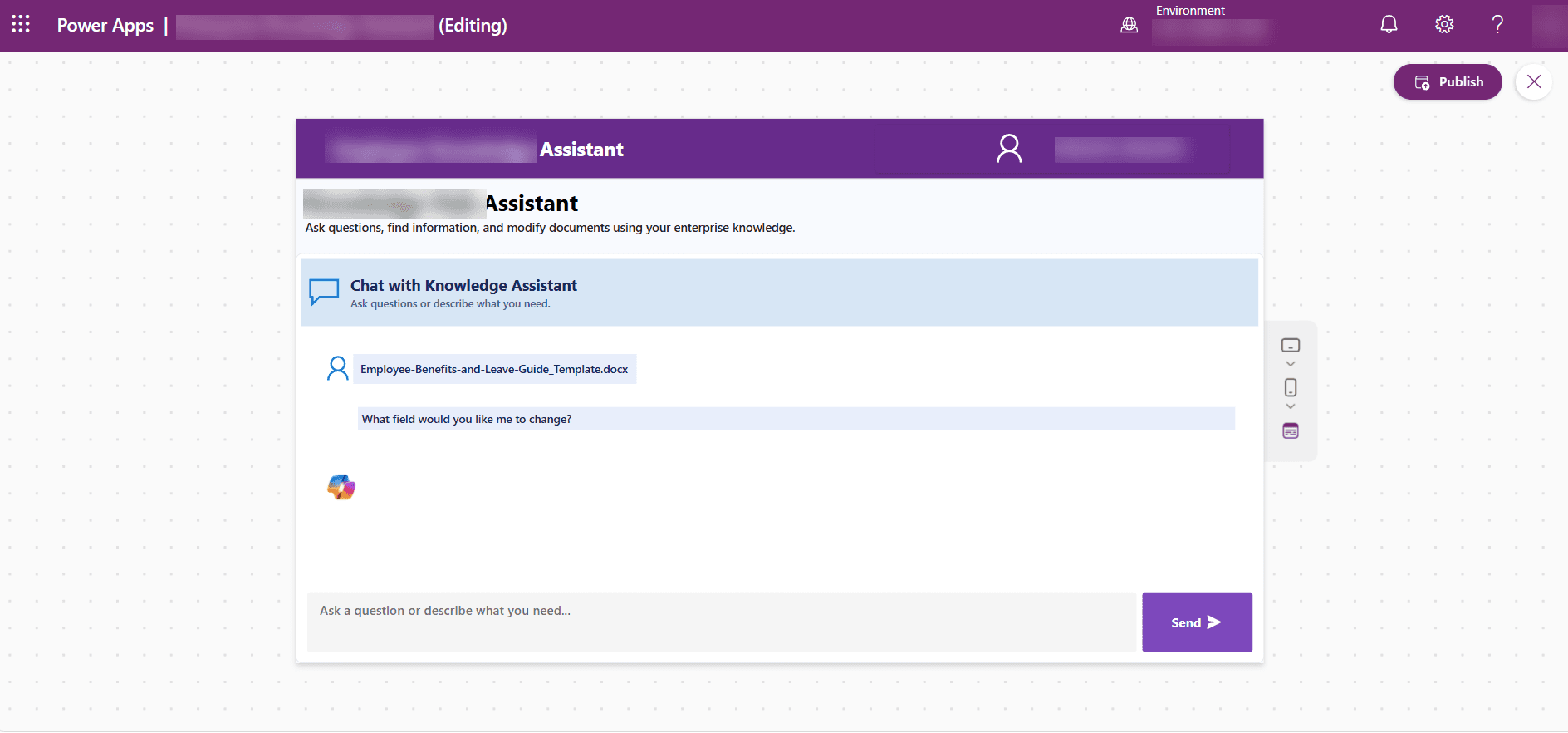Open the help question mark
The image size is (1568, 733).
point(1497,24)
